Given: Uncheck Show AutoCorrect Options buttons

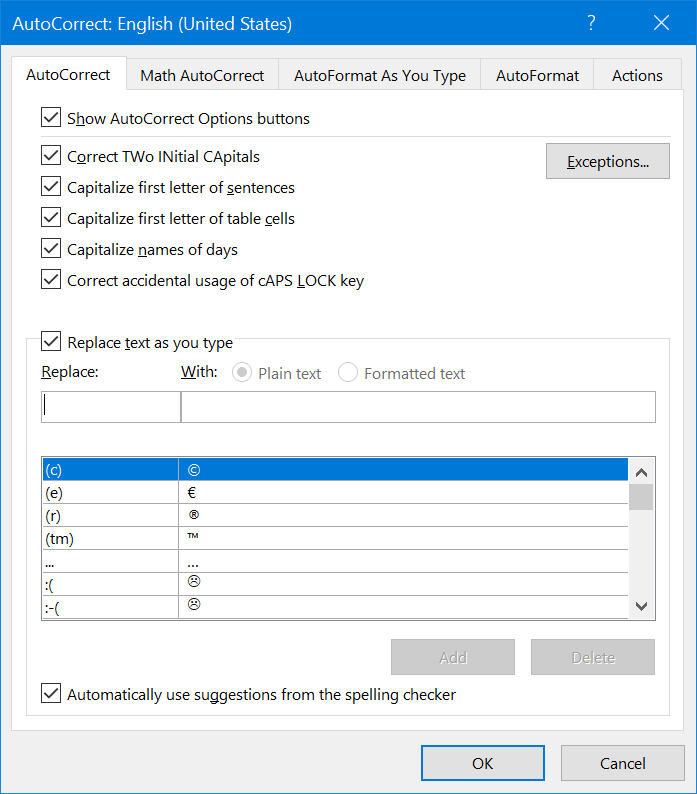Looking at the screenshot, I should point(51,118).
